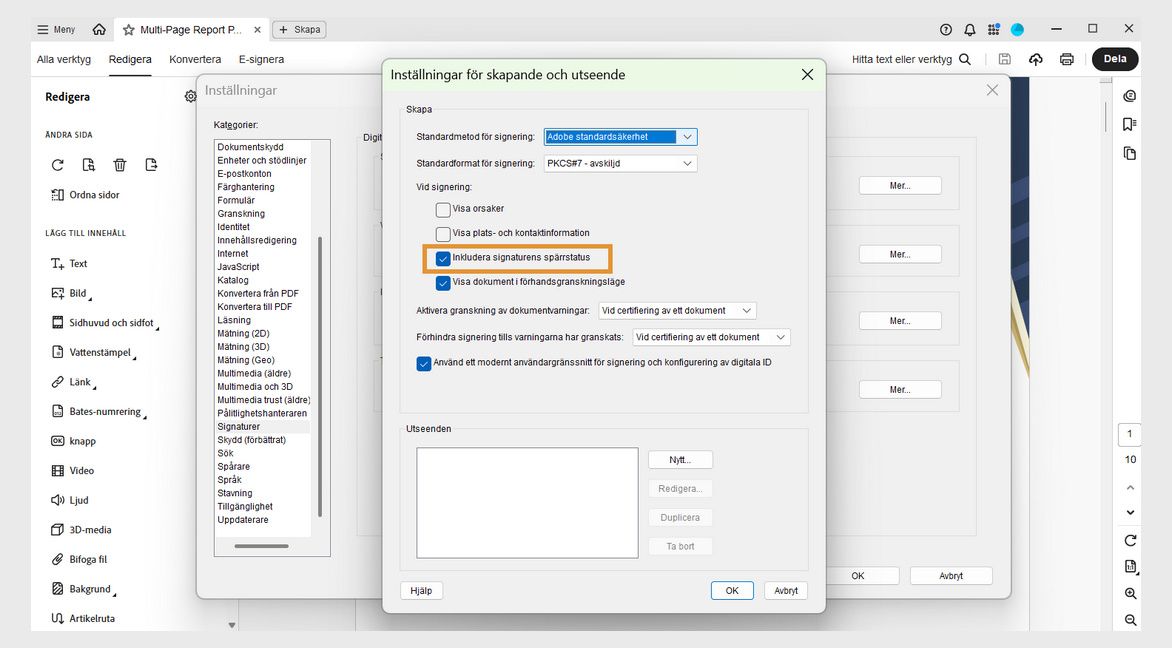Click the Kategorier list vertical scrollbar
The width and height of the screenshot is (1172, 648).
(320, 377)
